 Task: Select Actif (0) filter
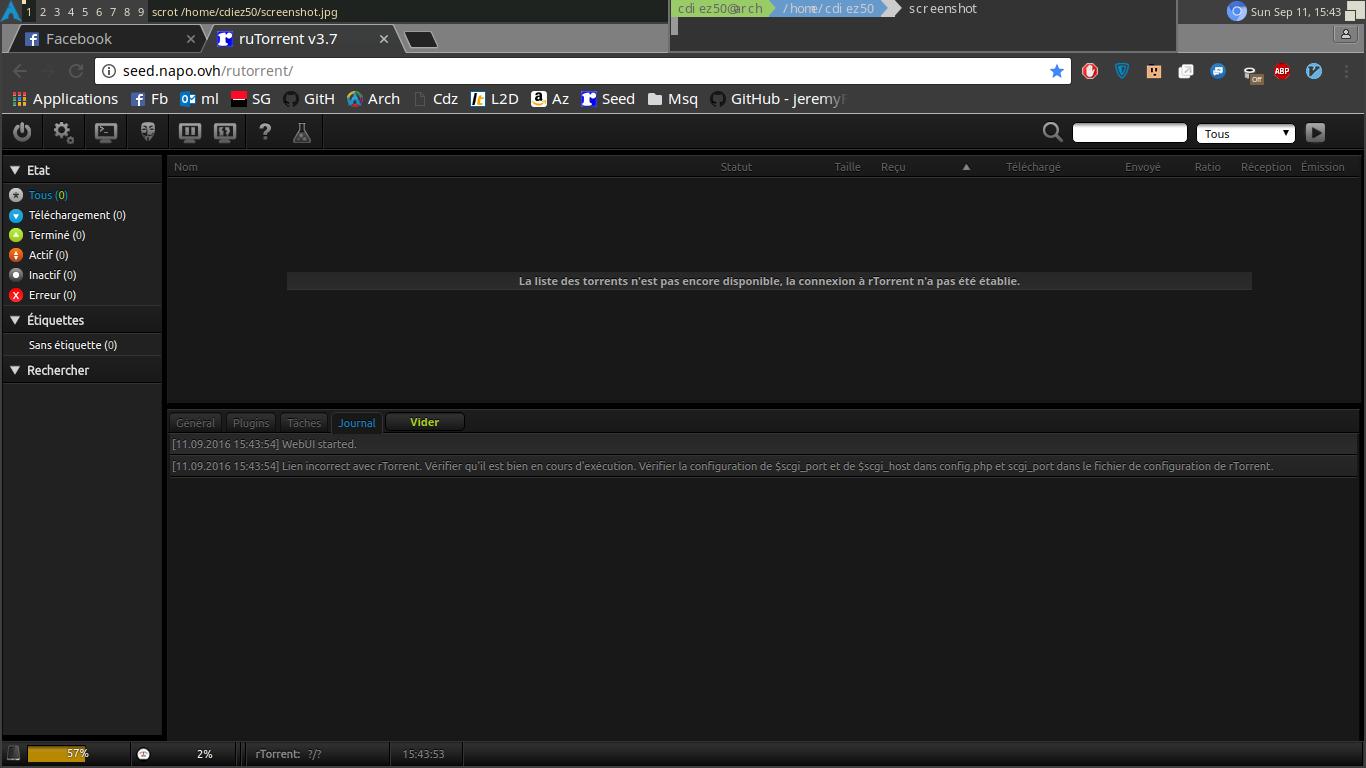[48, 255]
